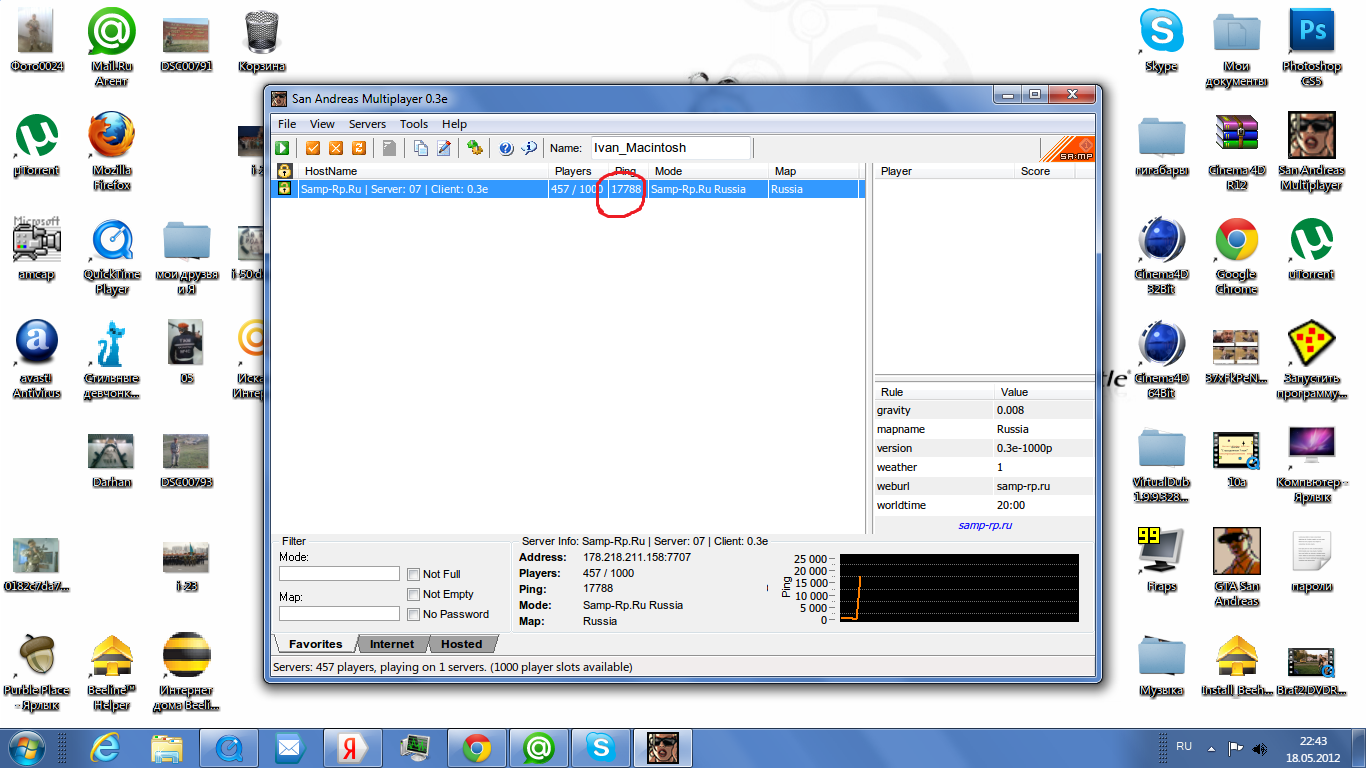This screenshot has width=1366, height=768.
Task: Click the orange checkmark Add Server icon
Action: tap(313, 148)
